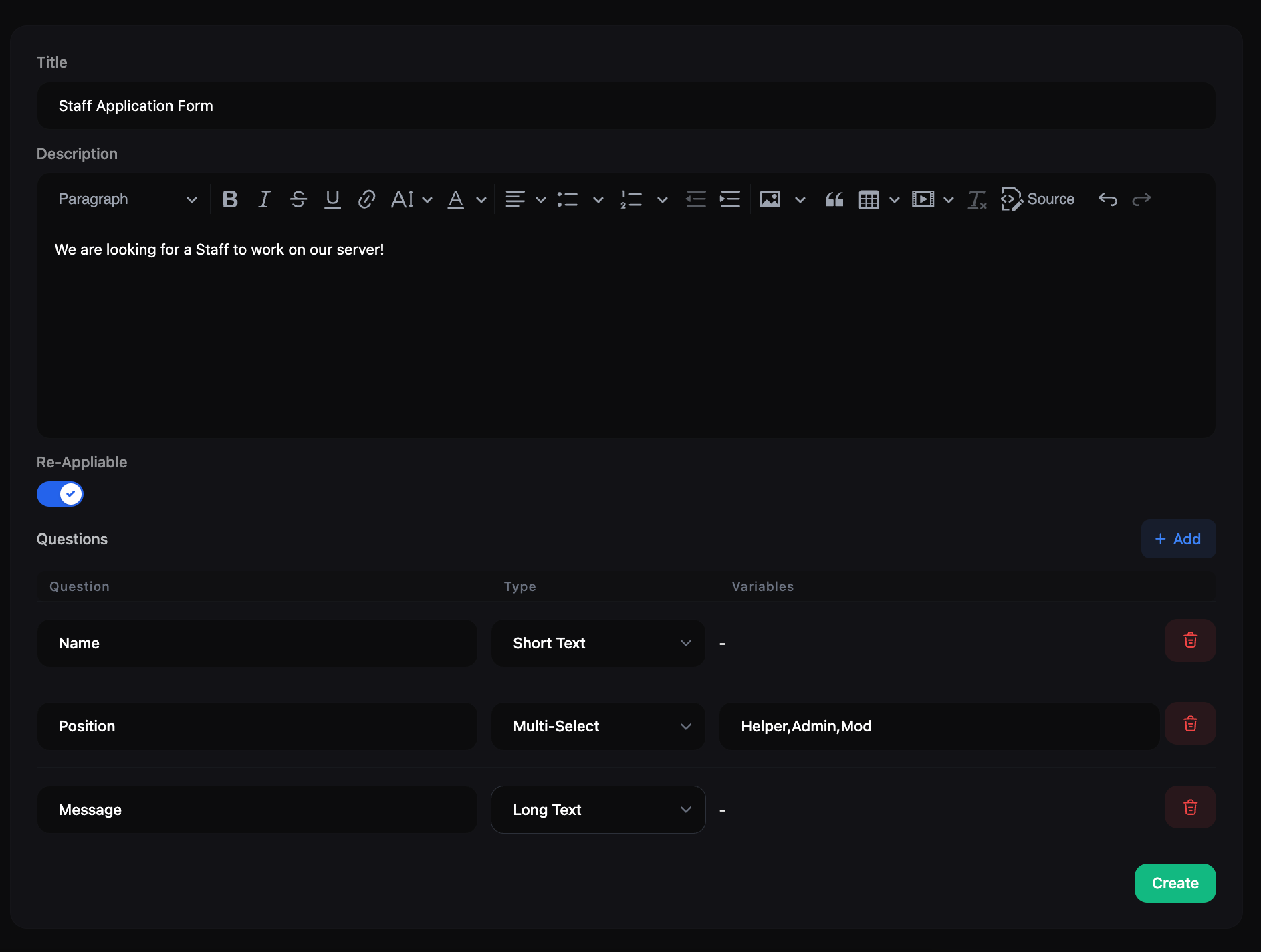The height and width of the screenshot is (952, 1261).
Task: Expand font size options arrow
Action: 427,200
